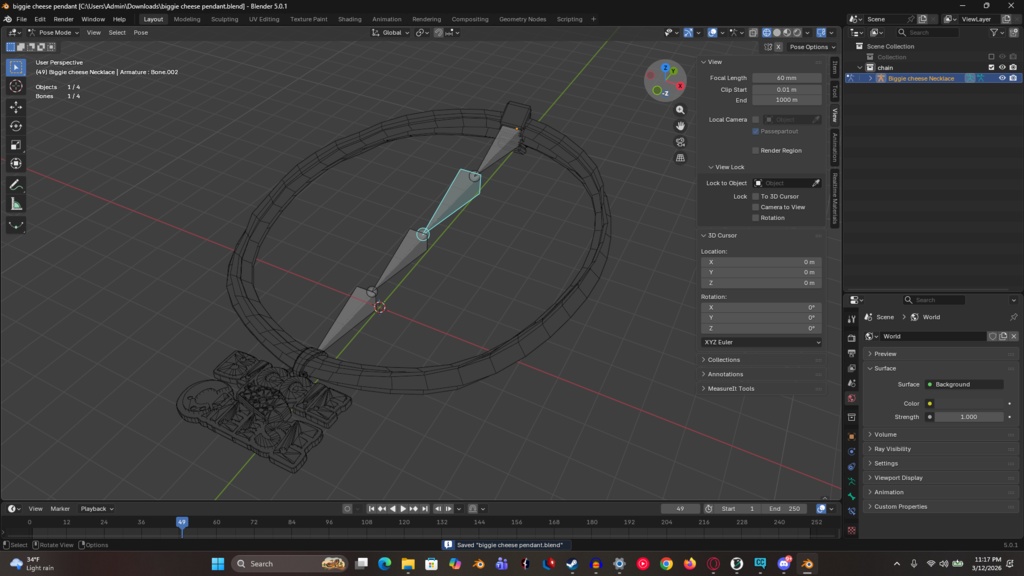
Task: Toggle camera view with the camera gizmo
Action: tap(680, 142)
